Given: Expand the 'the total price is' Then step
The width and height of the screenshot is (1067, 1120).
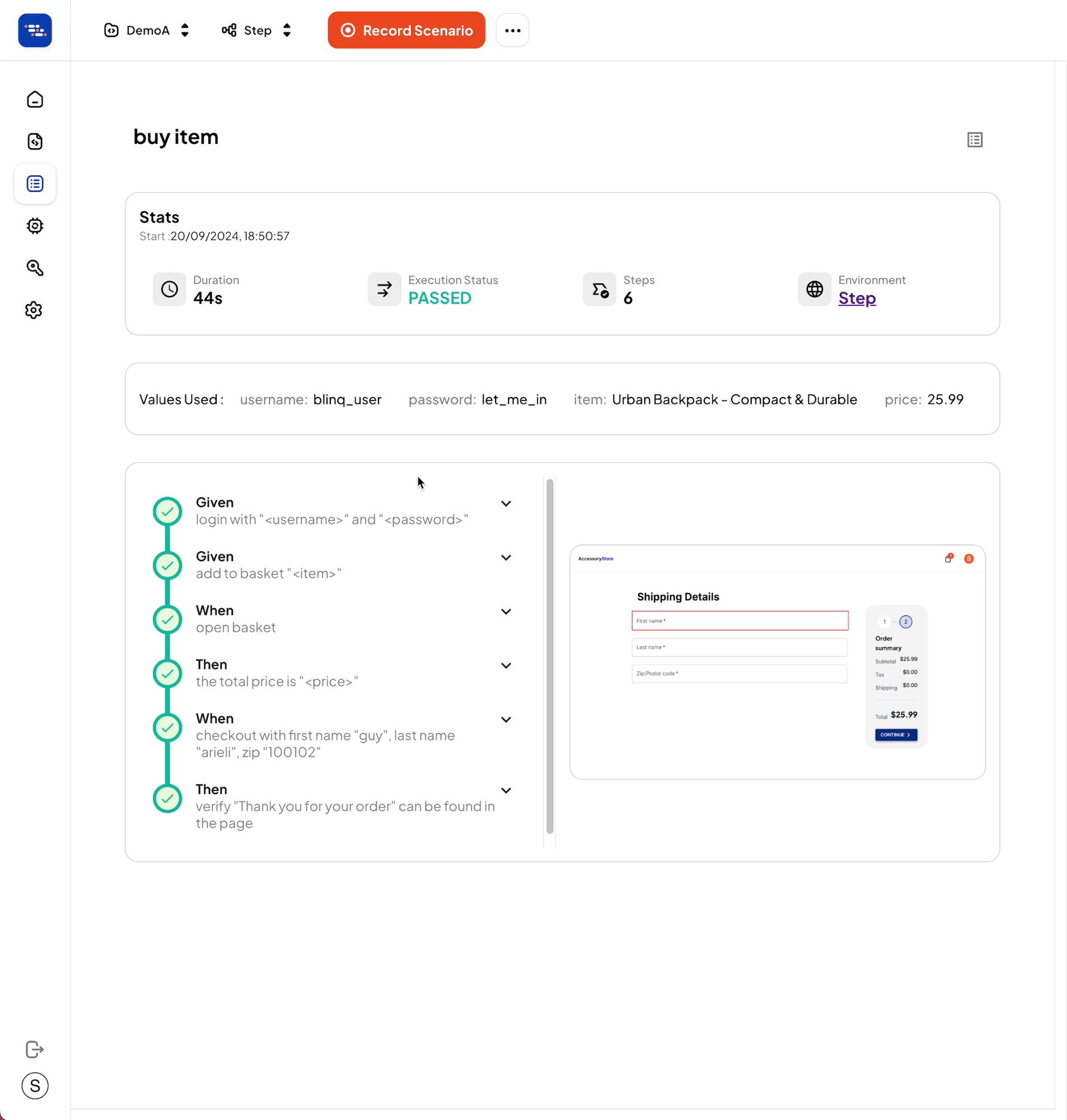Looking at the screenshot, I should coord(506,665).
